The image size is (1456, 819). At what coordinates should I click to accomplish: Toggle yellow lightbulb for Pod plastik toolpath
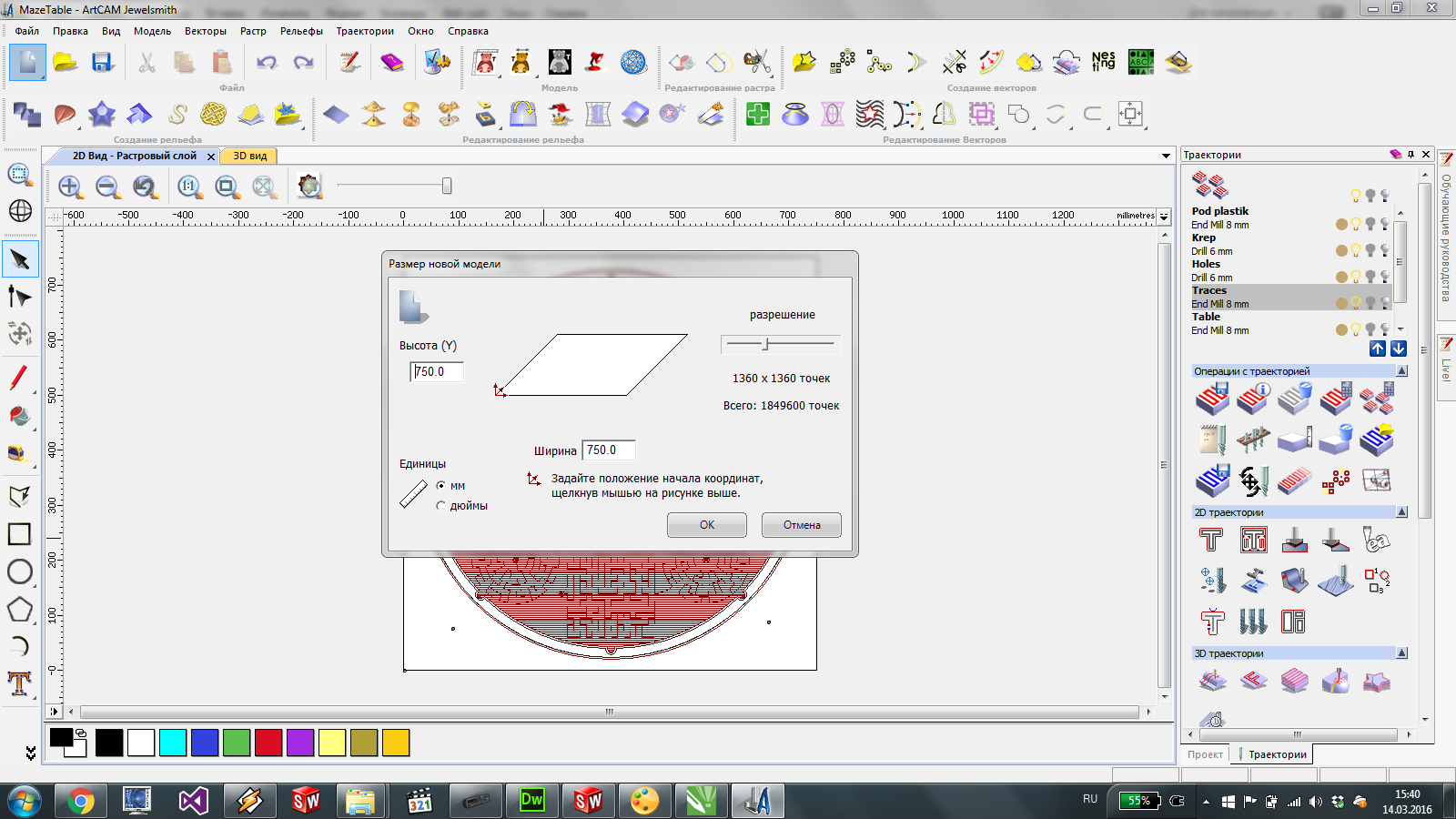click(1356, 224)
